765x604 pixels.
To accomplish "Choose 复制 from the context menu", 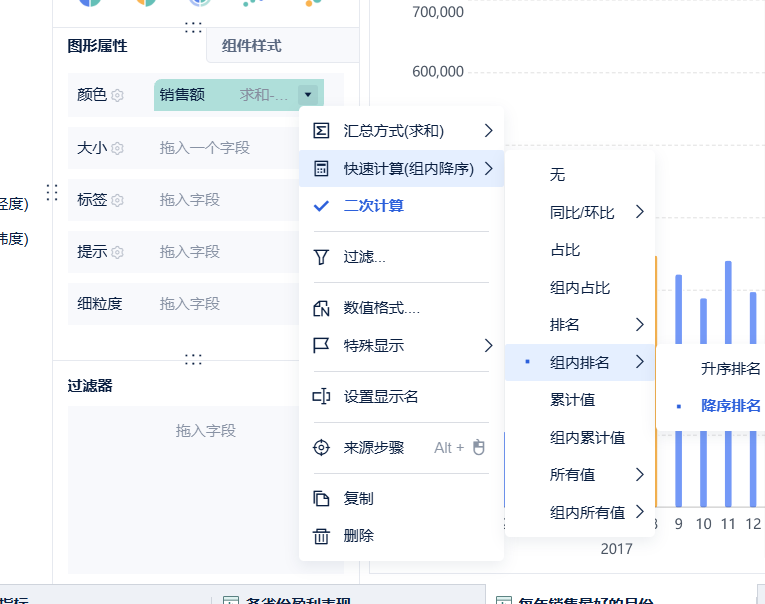I will point(401,498).
